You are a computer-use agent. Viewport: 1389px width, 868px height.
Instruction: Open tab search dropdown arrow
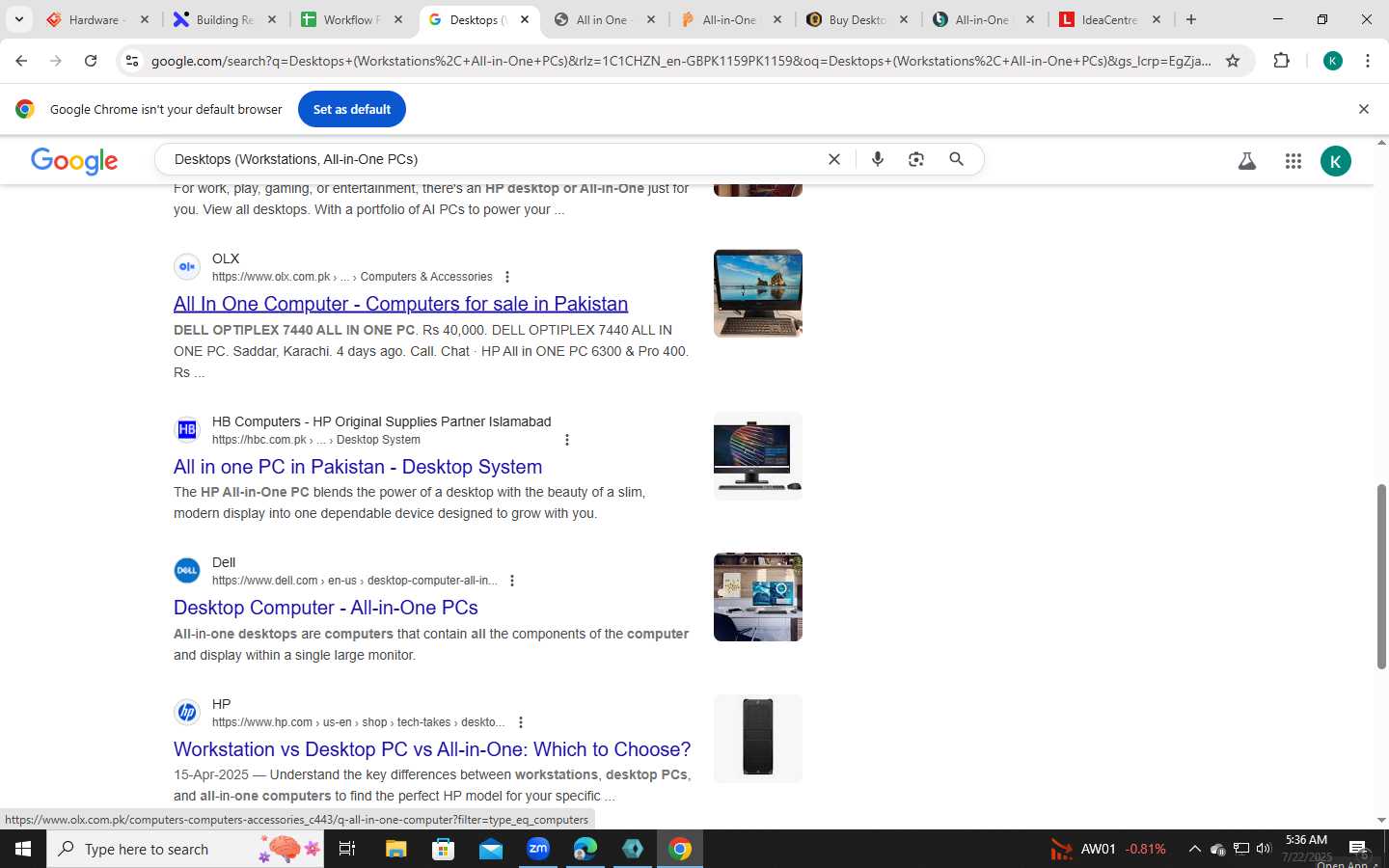[x=18, y=19]
